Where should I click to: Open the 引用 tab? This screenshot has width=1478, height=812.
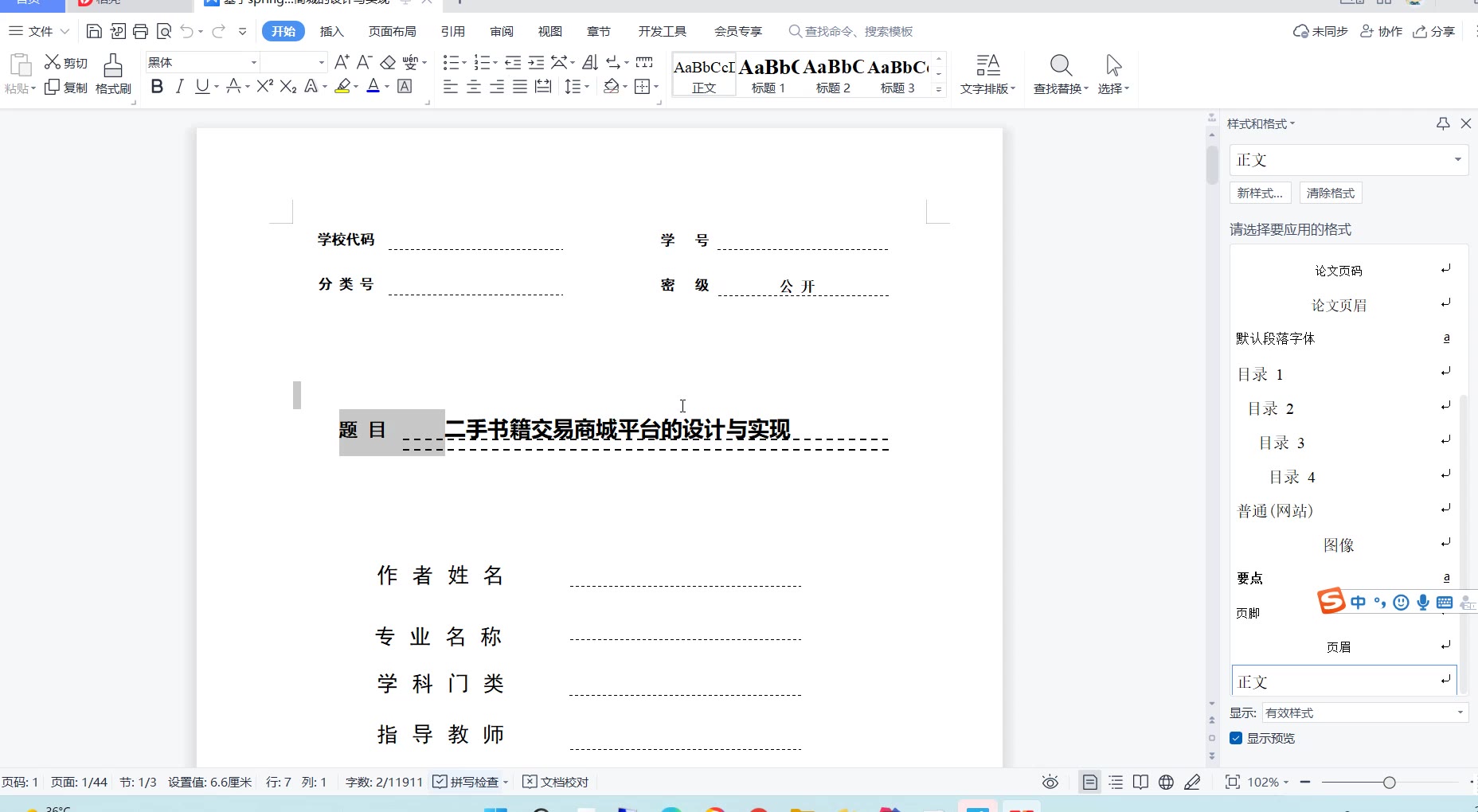pos(452,31)
